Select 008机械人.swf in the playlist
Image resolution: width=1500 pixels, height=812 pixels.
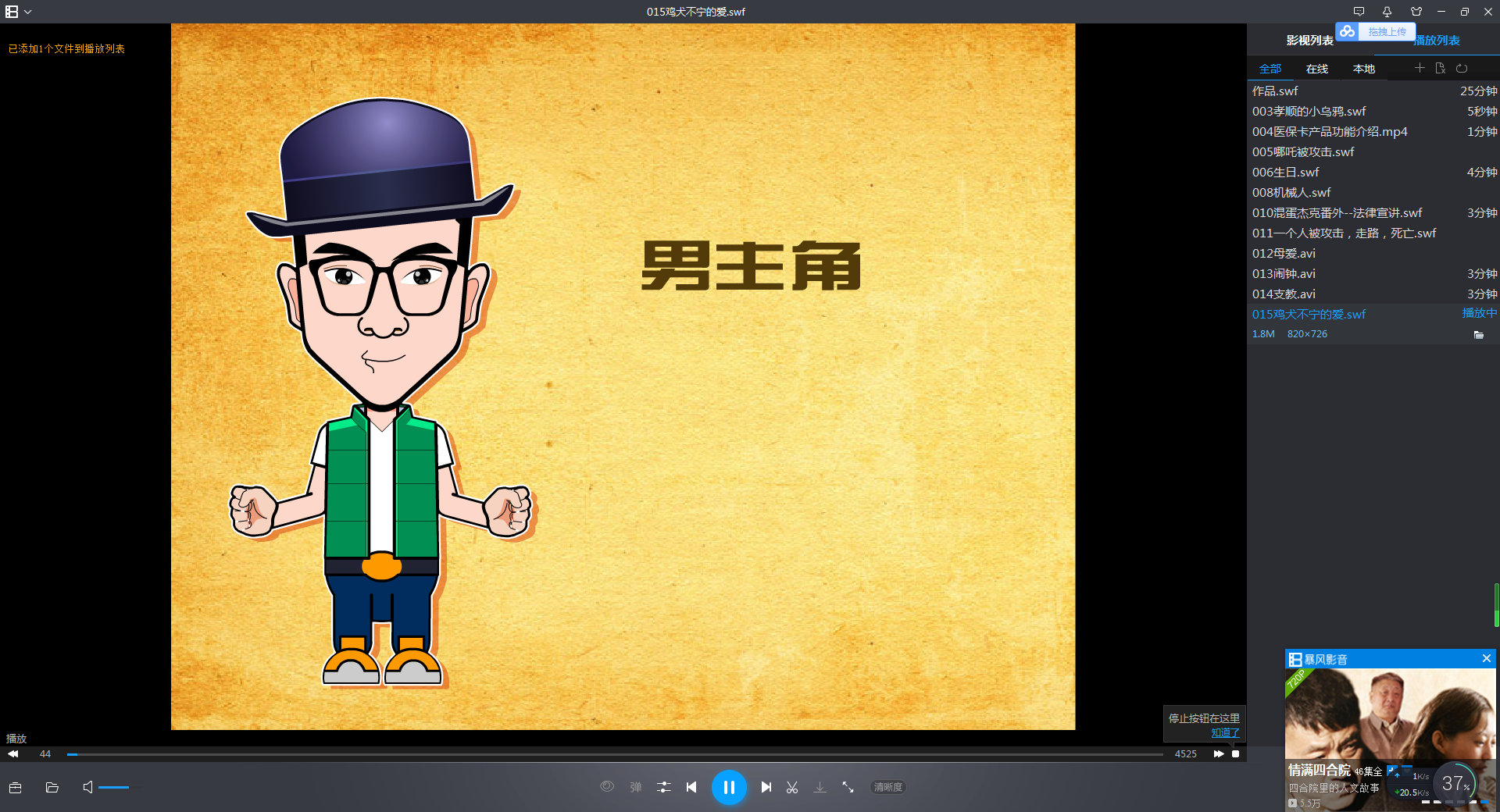1373,193
